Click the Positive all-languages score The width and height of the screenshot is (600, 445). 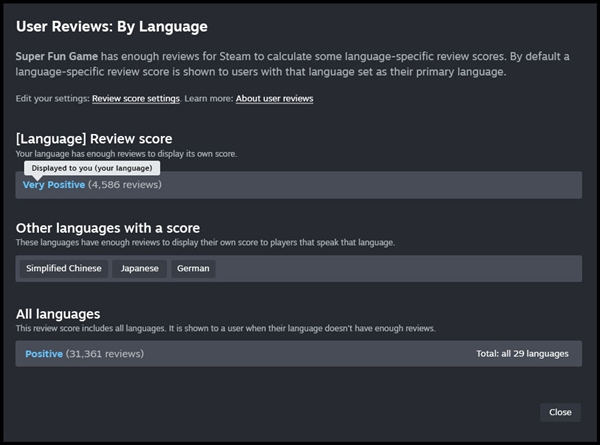(44, 354)
